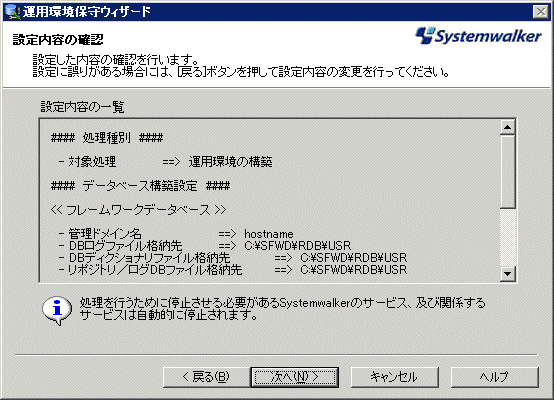
Task: Click the scroll down arrow in settings list
Action: point(508,273)
